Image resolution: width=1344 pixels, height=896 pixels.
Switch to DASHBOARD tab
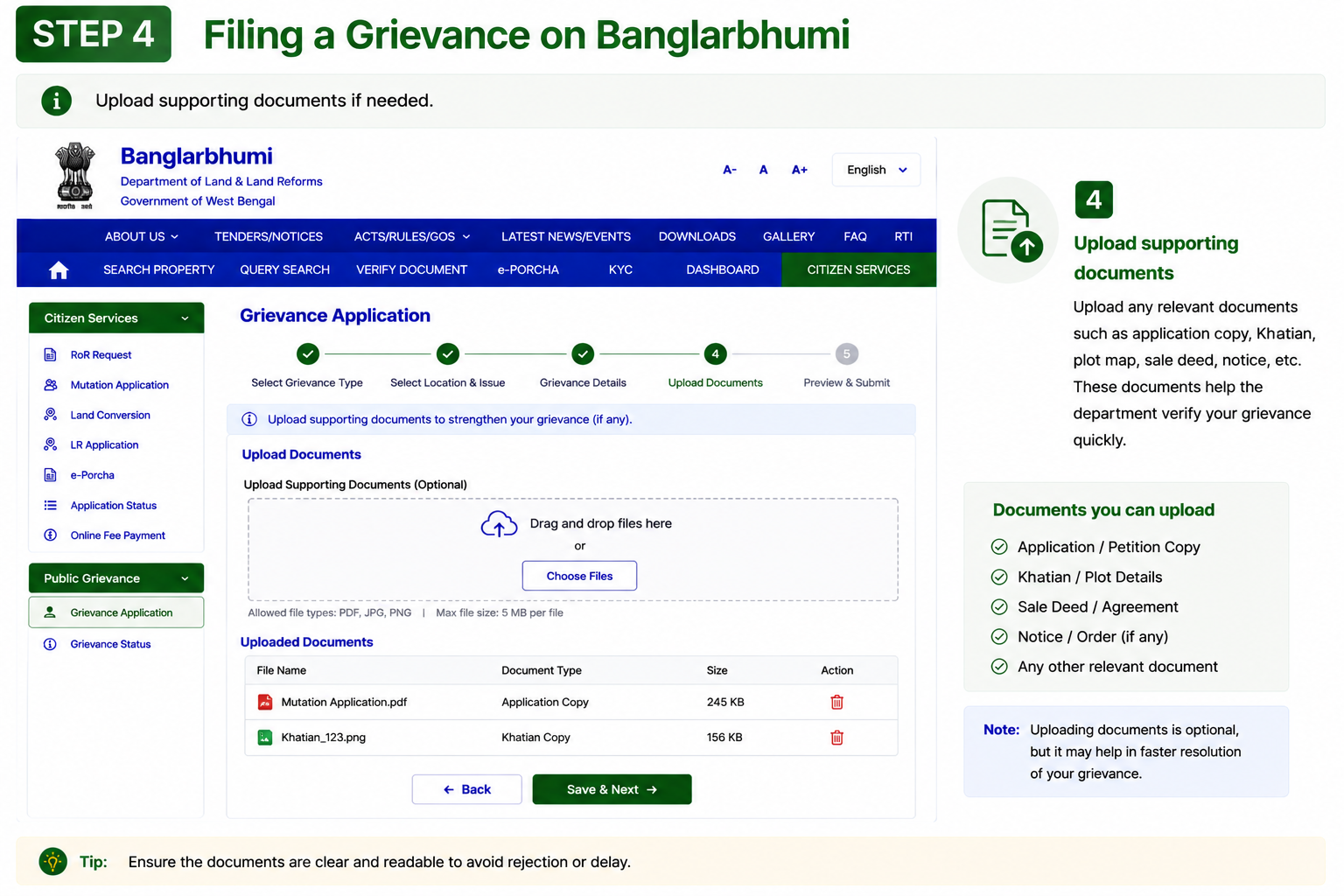(x=723, y=269)
